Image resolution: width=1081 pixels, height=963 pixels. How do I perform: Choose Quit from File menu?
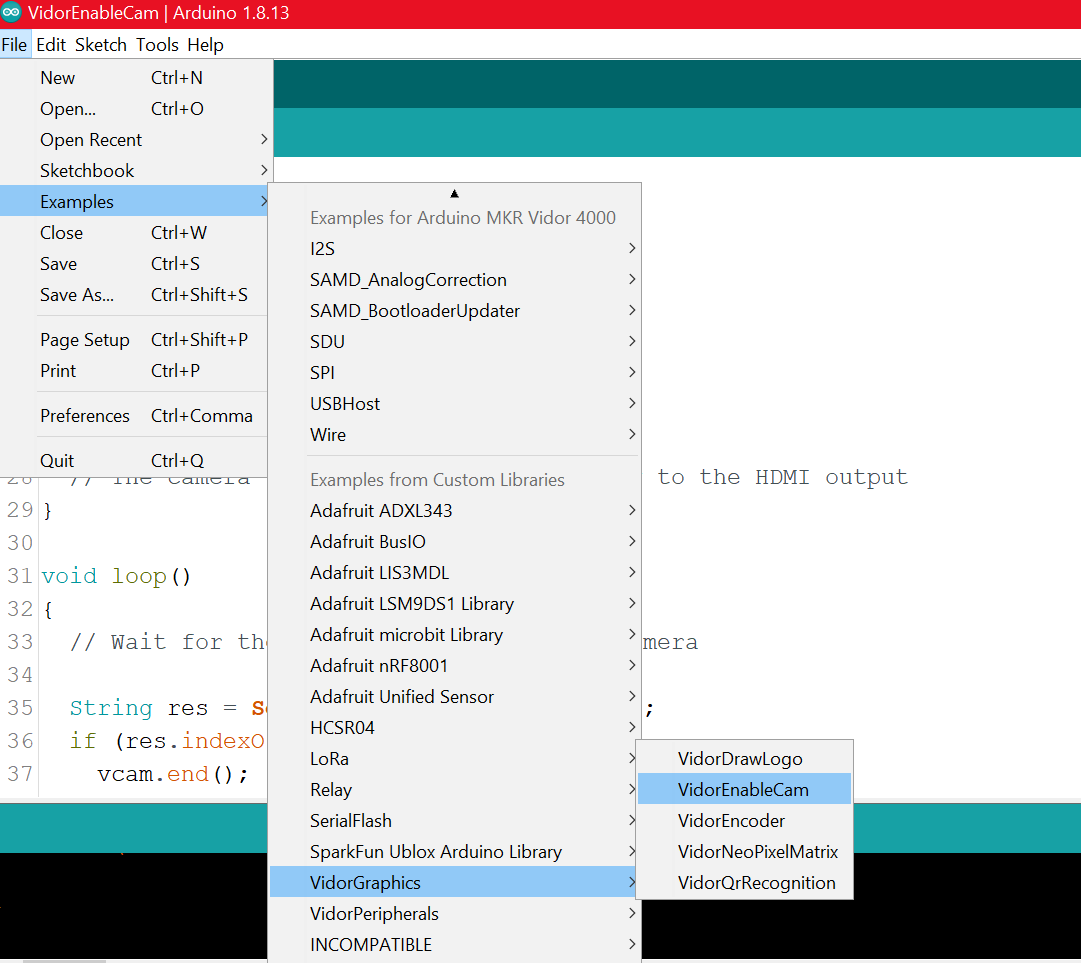[x=134, y=460]
